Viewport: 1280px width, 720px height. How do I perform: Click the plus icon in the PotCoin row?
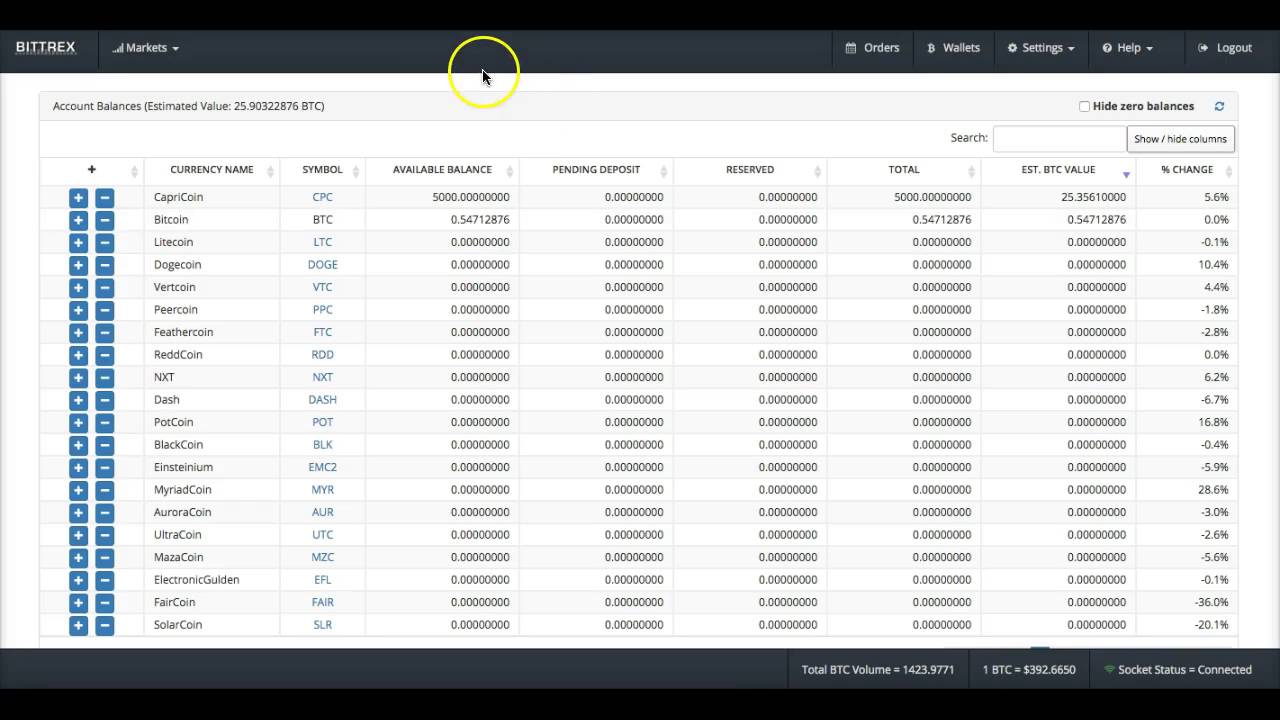78,423
